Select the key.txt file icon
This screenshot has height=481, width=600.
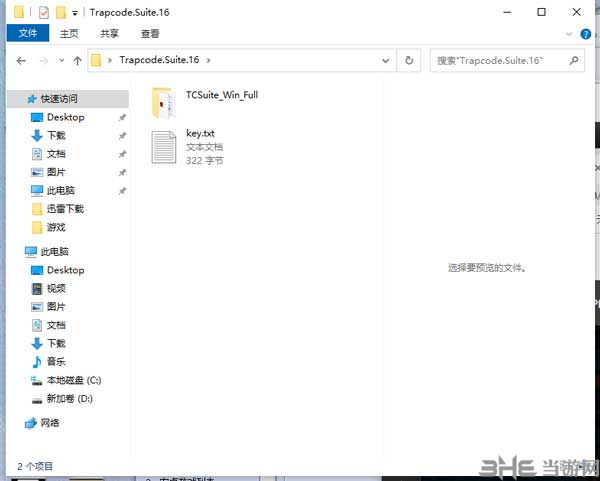coord(164,147)
